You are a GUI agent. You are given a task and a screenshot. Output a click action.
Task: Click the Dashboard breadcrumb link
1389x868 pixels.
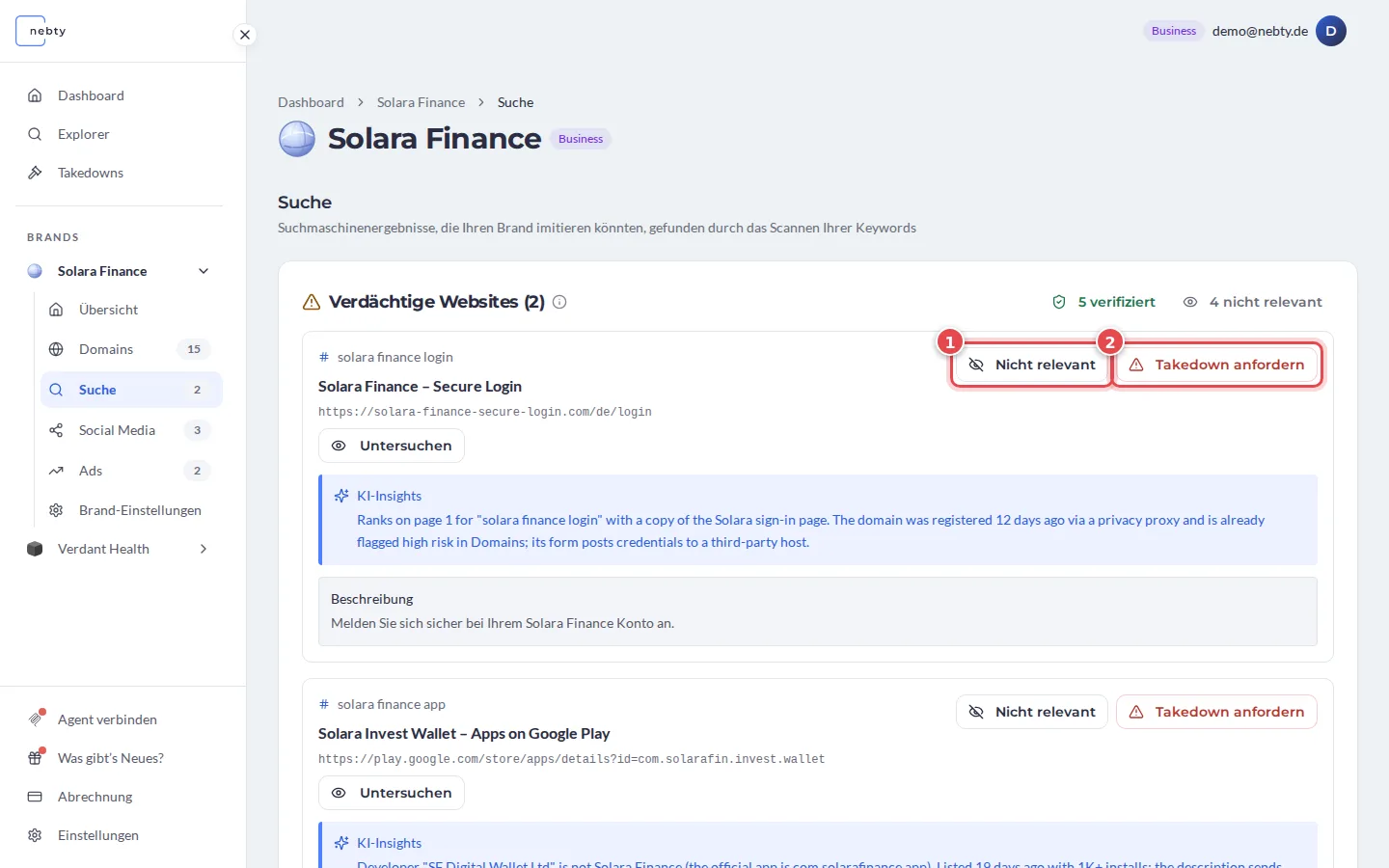(x=311, y=102)
